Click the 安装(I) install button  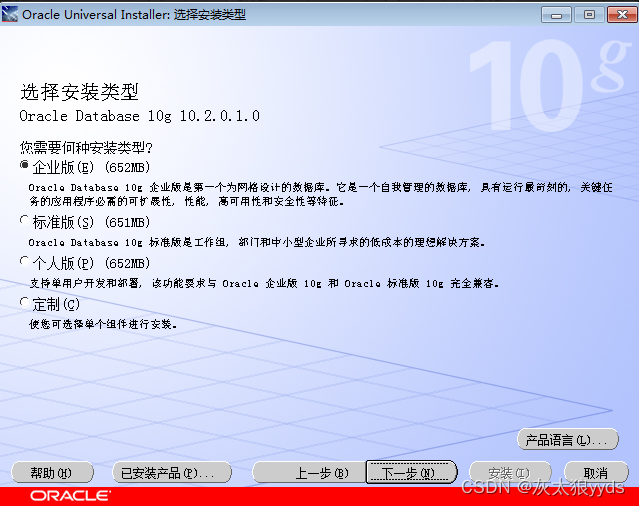click(510, 473)
